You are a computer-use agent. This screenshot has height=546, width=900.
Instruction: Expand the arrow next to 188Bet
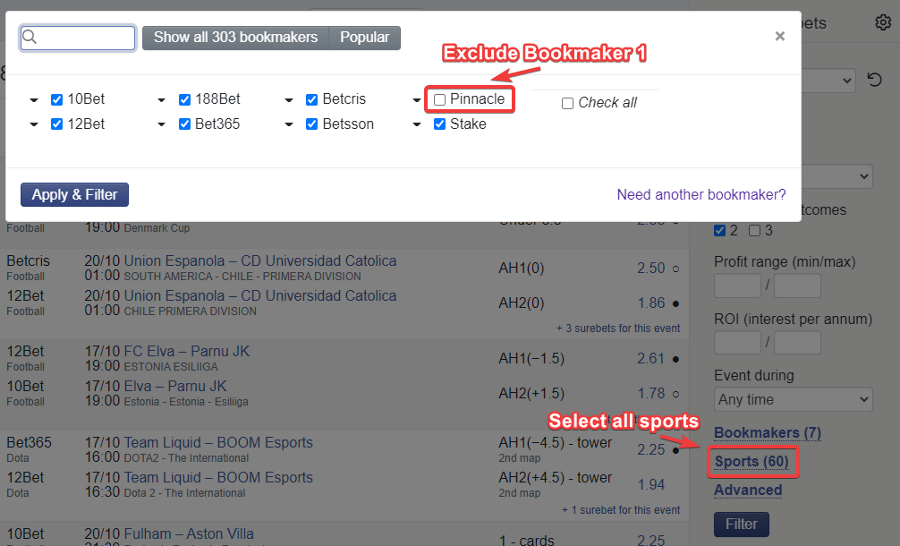coord(161,100)
